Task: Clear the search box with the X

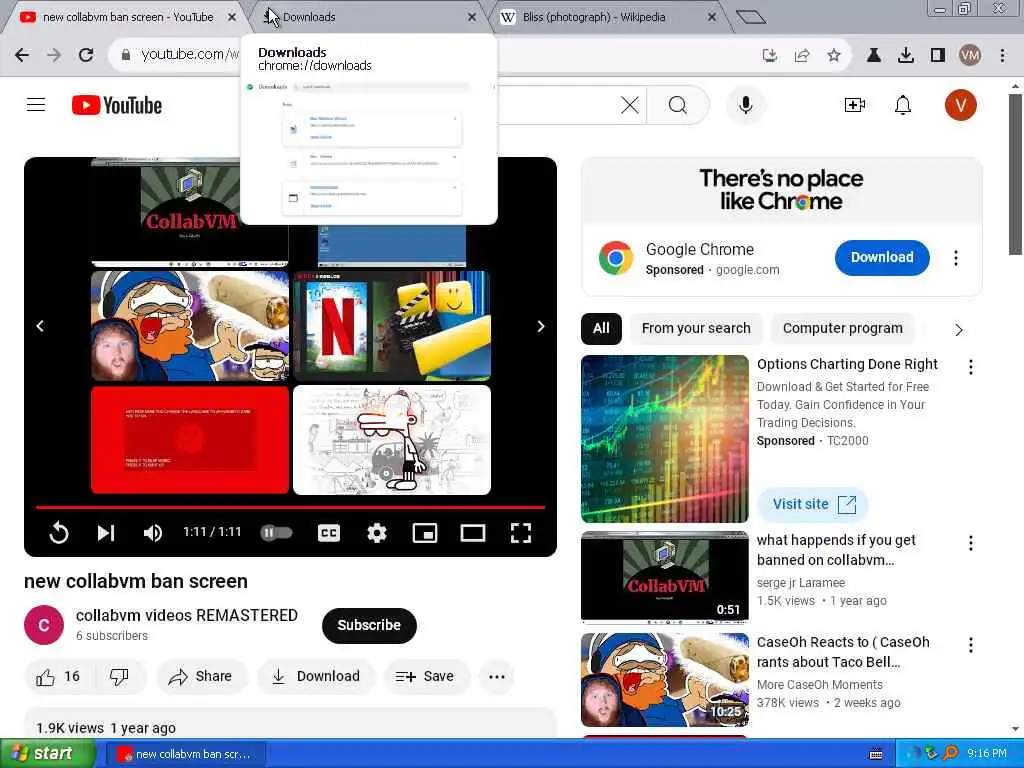Action: (x=630, y=105)
